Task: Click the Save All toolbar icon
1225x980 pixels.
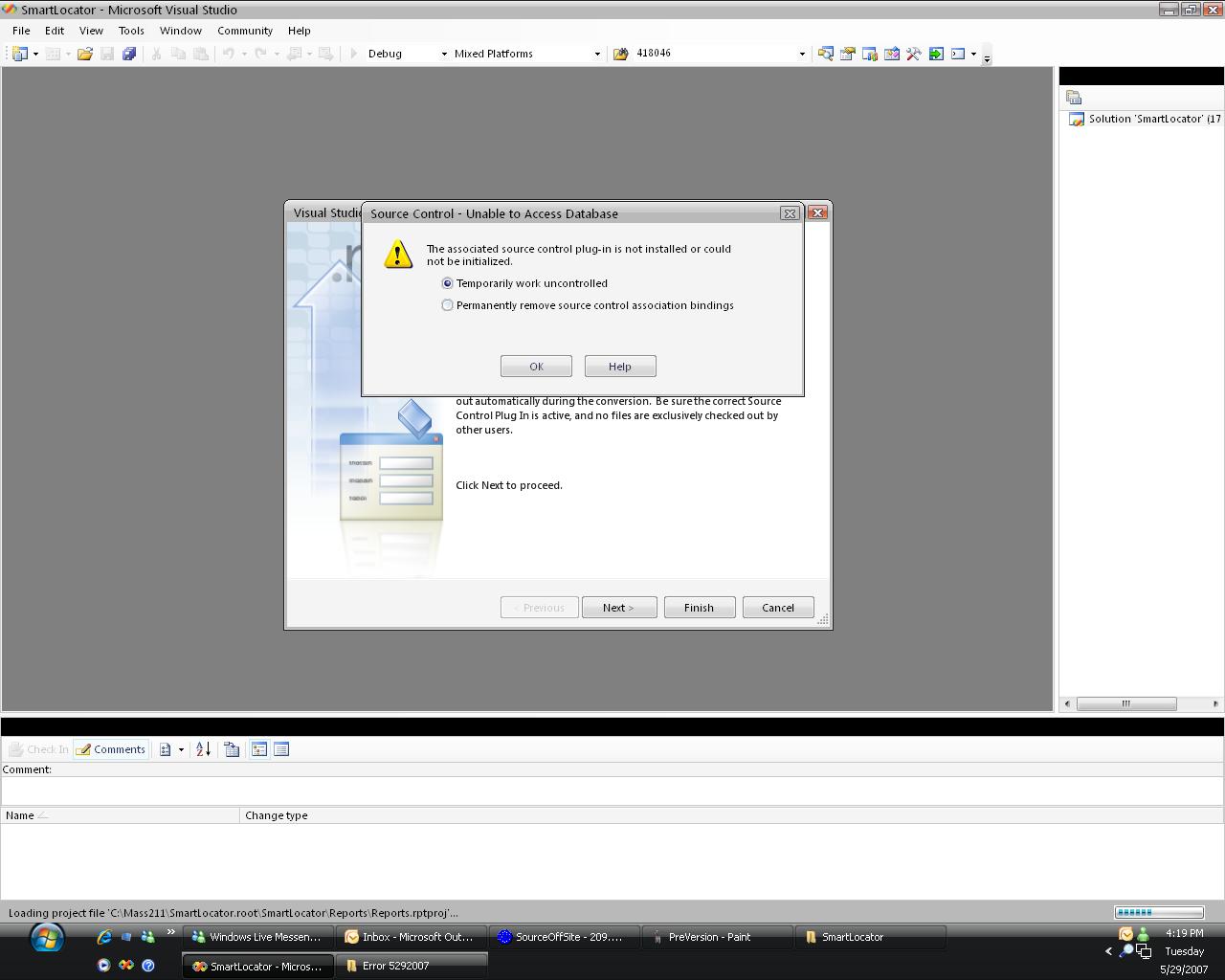Action: tap(129, 54)
